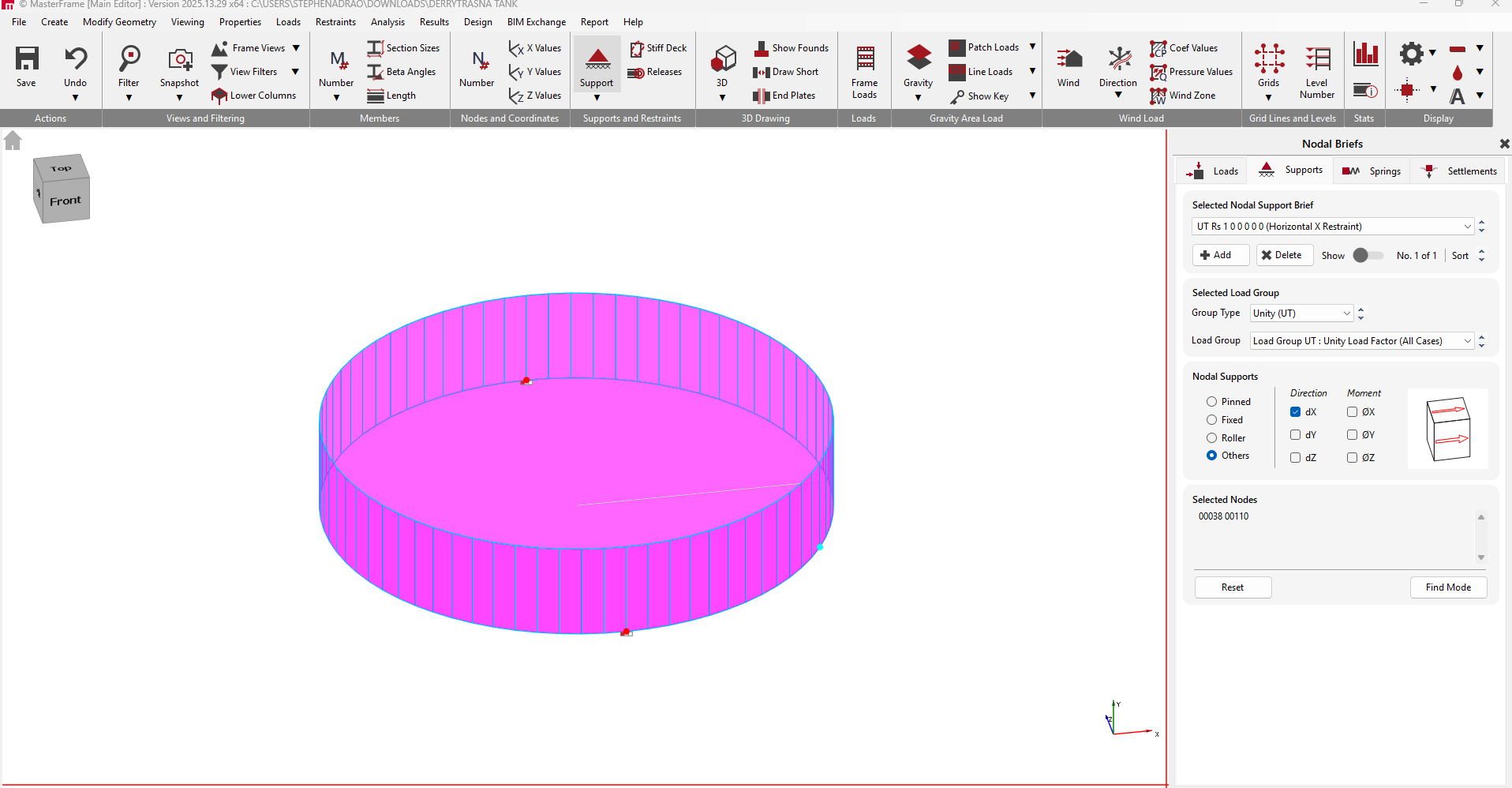Expand the Selected Nodal Support Brief dropdown
The image size is (1512, 788).
[x=1467, y=227]
